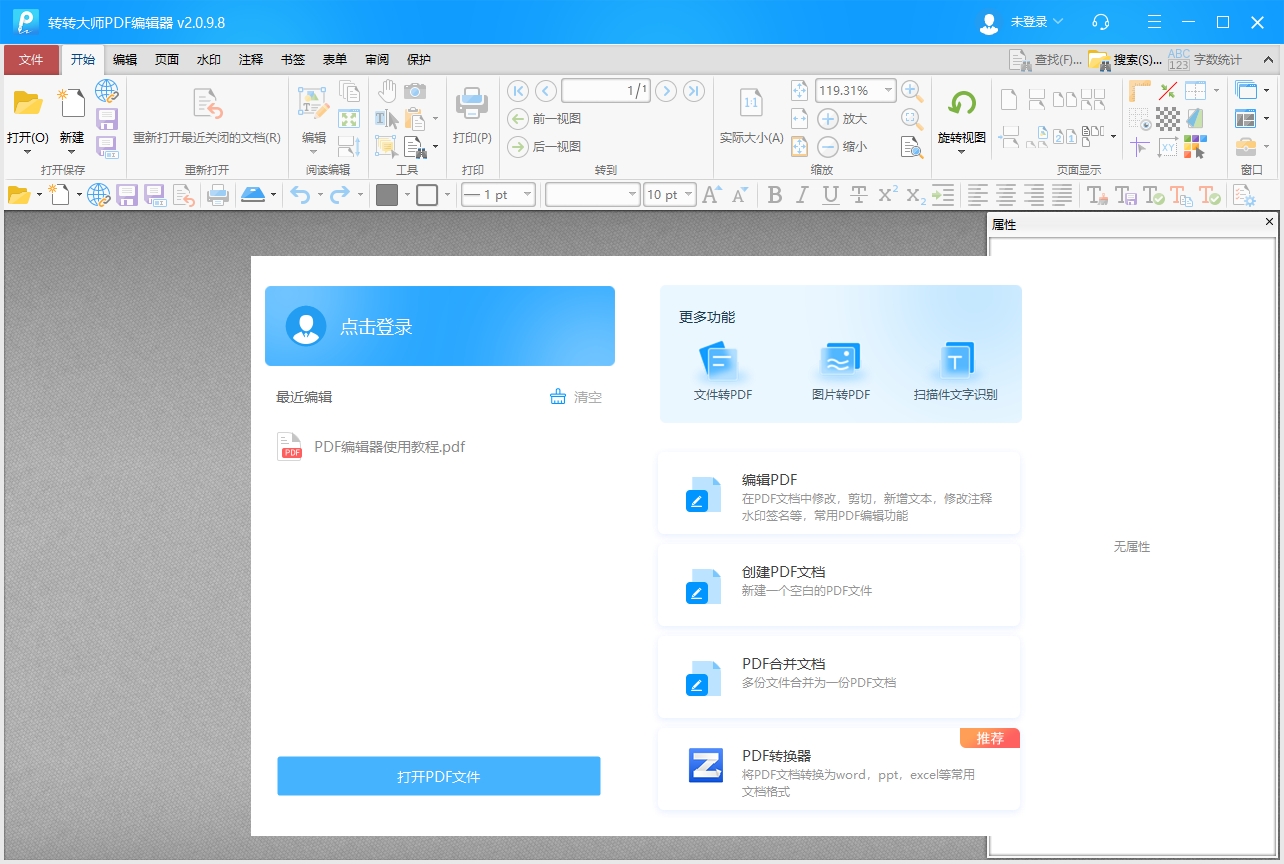The height and width of the screenshot is (864, 1284).
Task: Switch to the 水印 ribbon tab
Action: 209,60
